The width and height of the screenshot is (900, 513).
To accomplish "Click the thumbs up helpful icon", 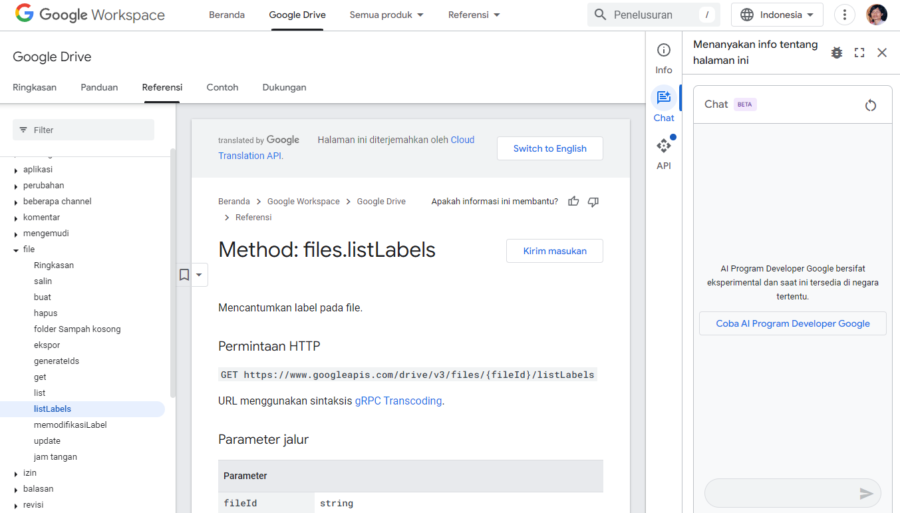I will pyautogui.click(x=573, y=201).
